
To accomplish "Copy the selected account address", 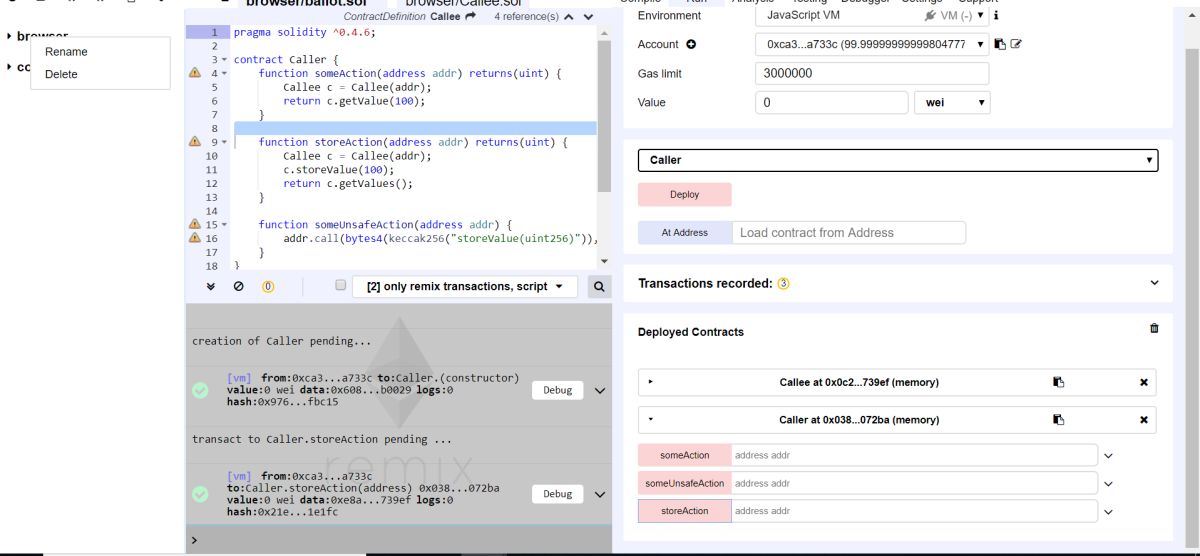I will pyautogui.click(x=1001, y=44).
